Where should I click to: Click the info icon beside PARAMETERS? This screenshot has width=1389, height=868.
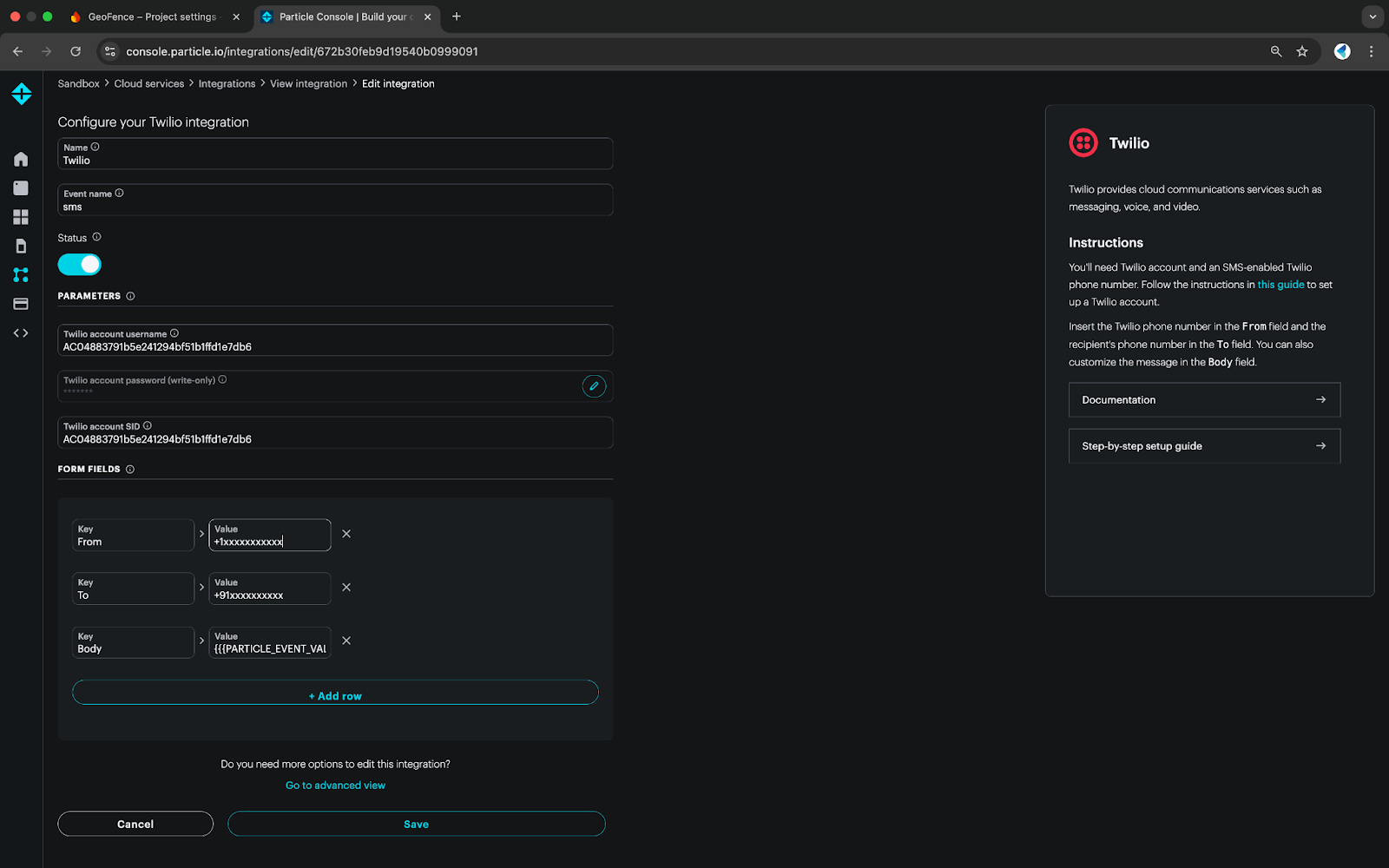[x=130, y=296]
